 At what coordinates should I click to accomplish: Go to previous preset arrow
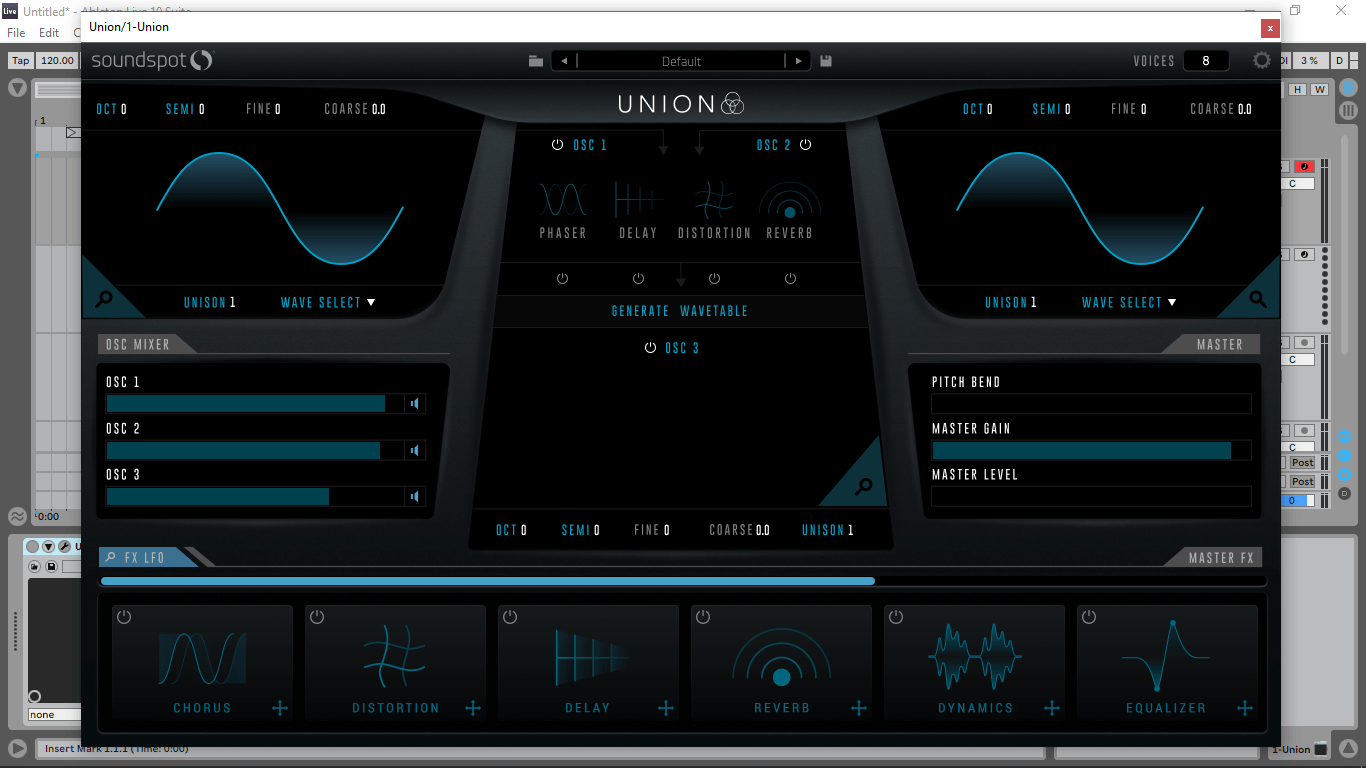tap(564, 61)
